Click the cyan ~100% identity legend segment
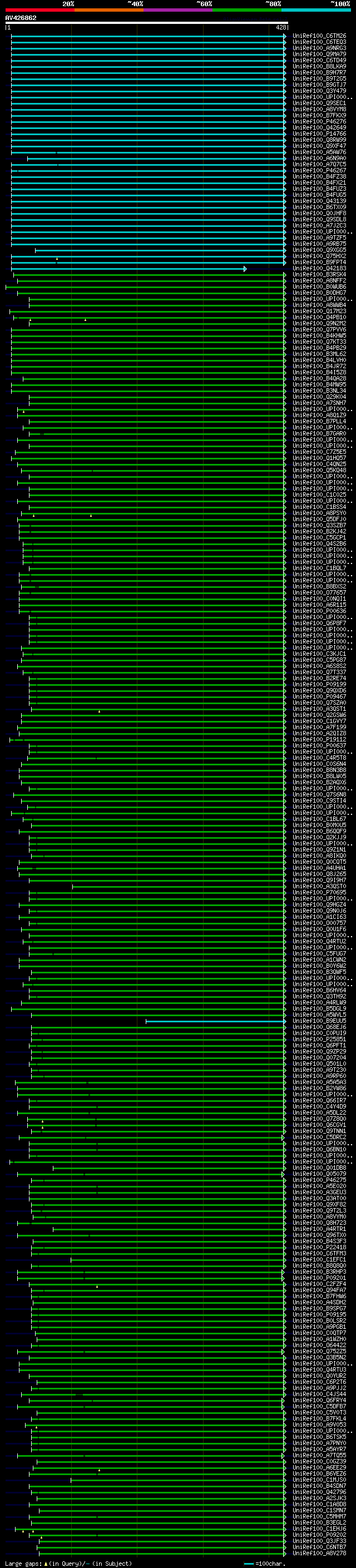Image resolution: width=356 pixels, height=1568 pixels. (x=317, y=10)
